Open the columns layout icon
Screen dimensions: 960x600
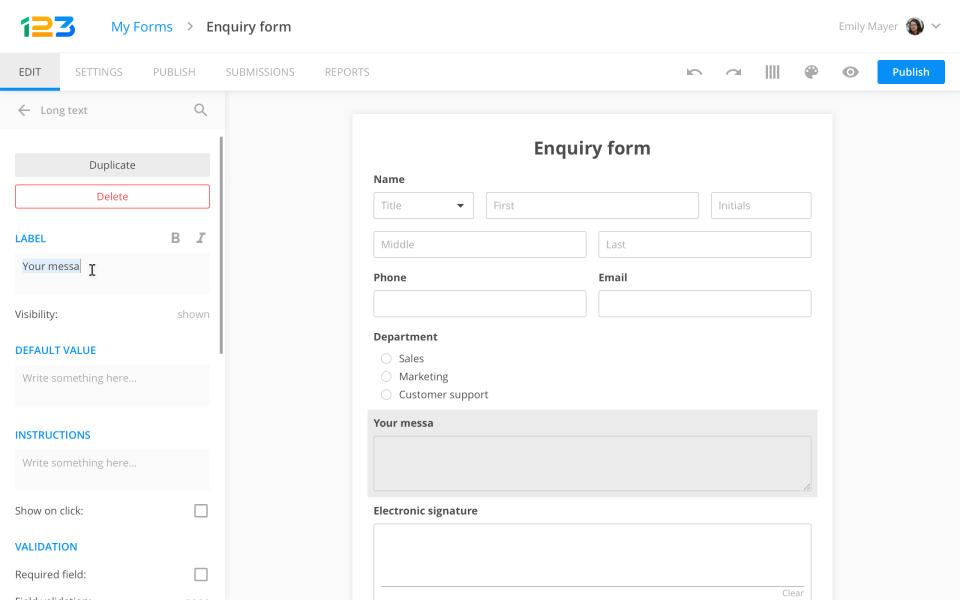click(772, 71)
